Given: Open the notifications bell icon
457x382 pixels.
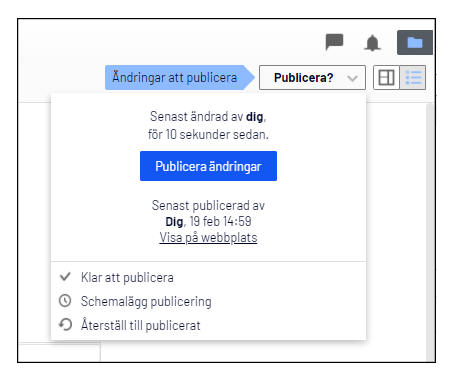Looking at the screenshot, I should pos(372,43).
